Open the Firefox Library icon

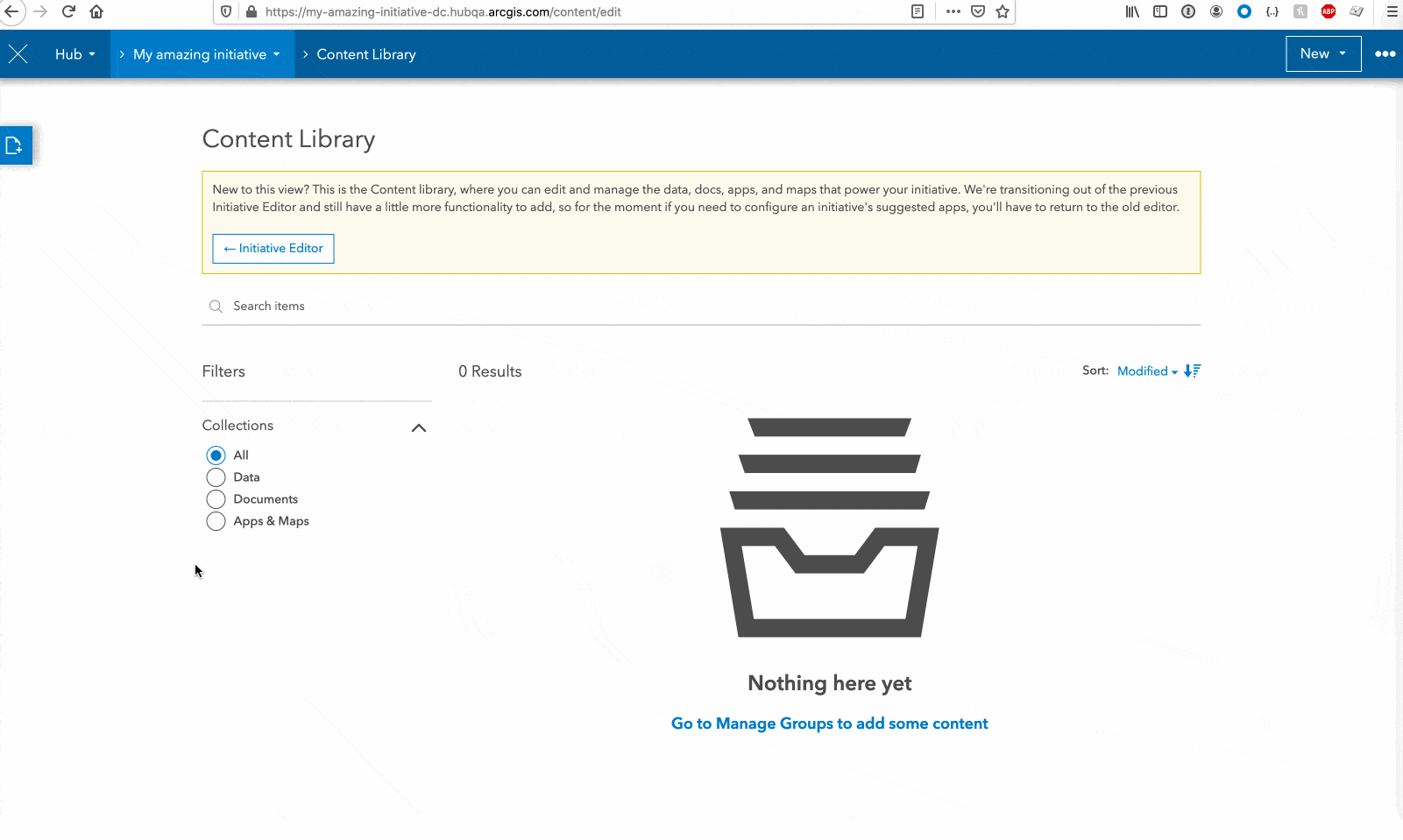[x=1131, y=11]
